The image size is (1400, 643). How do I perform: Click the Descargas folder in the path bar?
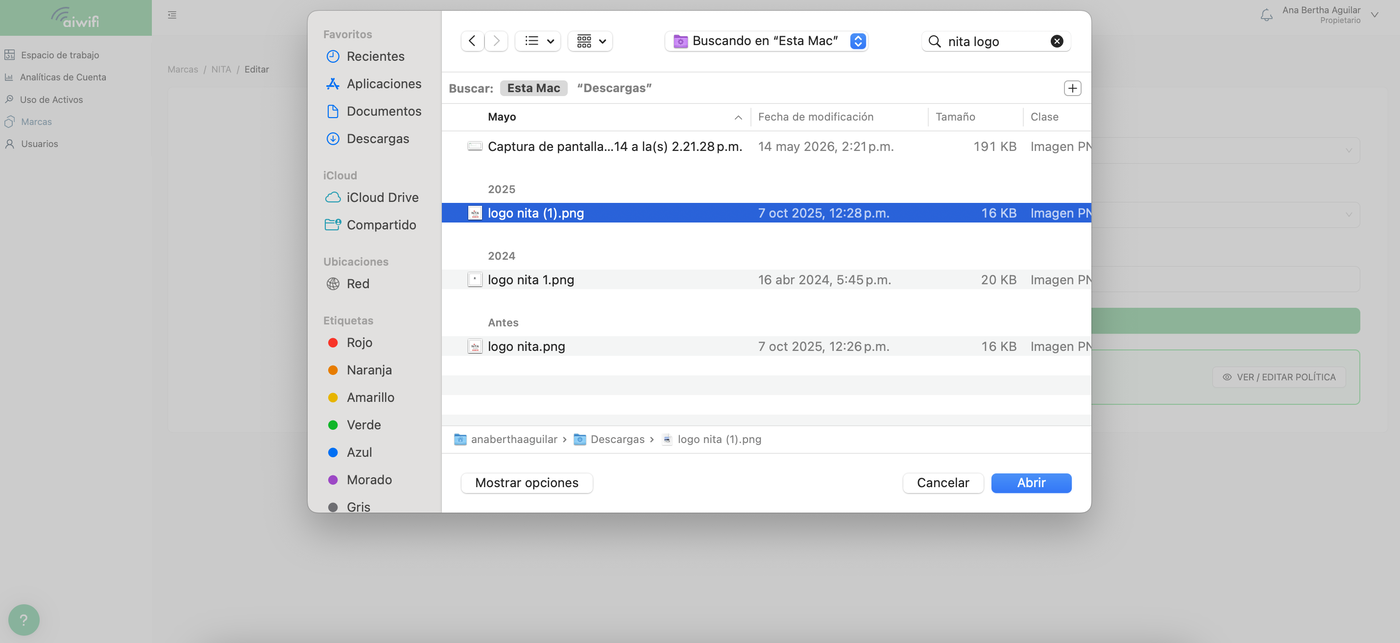(609, 439)
